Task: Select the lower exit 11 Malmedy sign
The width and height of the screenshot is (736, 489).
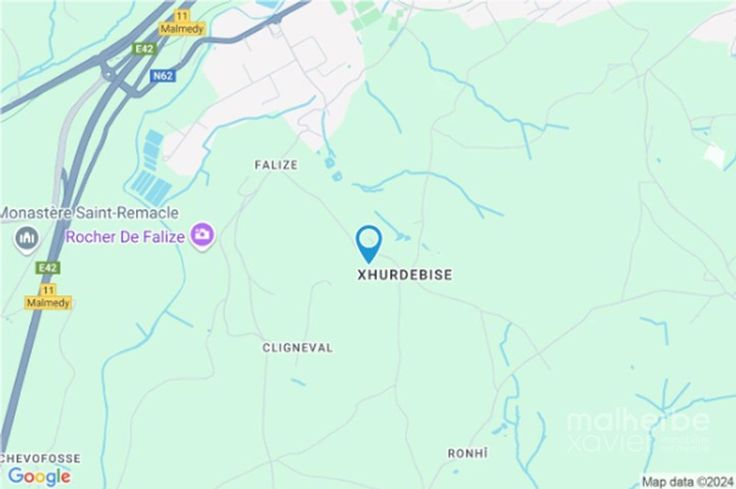Action: 48,297
